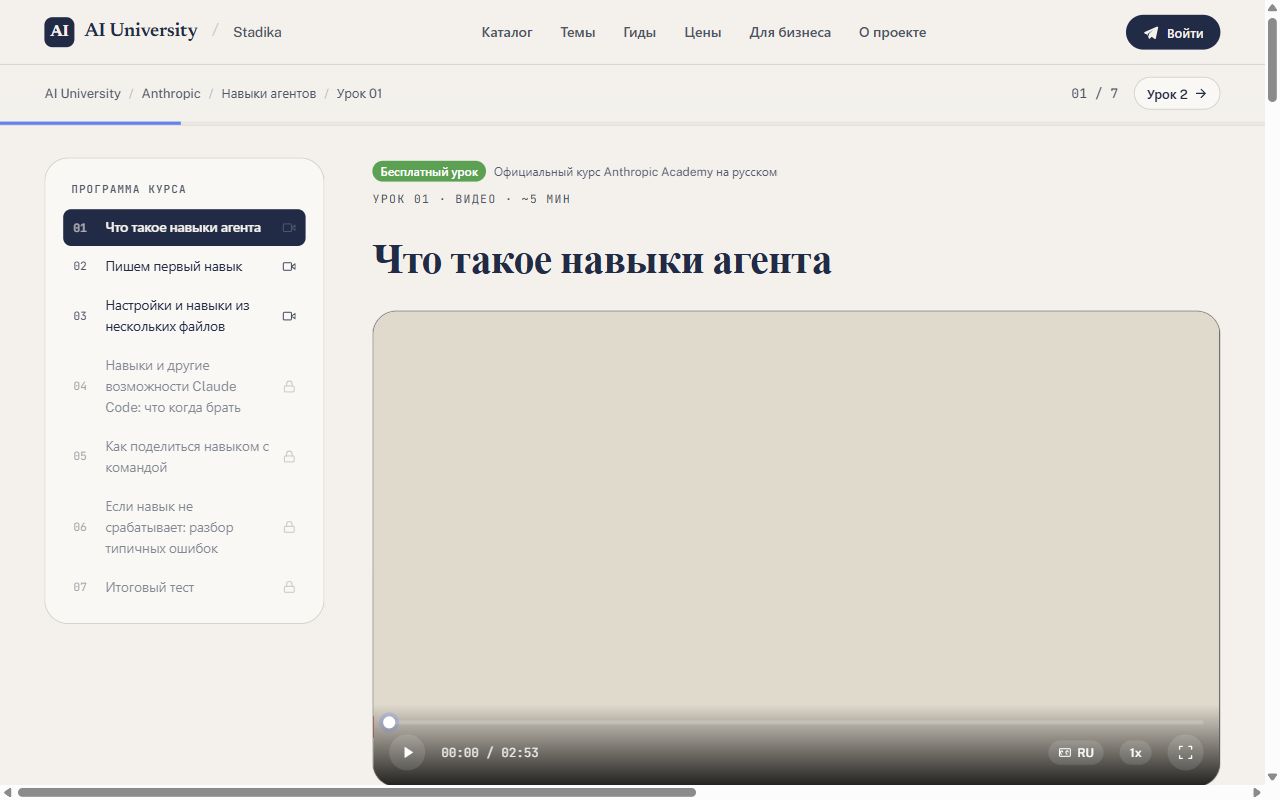The width and height of the screenshot is (1280, 800).
Task: Go to Гиды in the navigation
Action: (640, 32)
